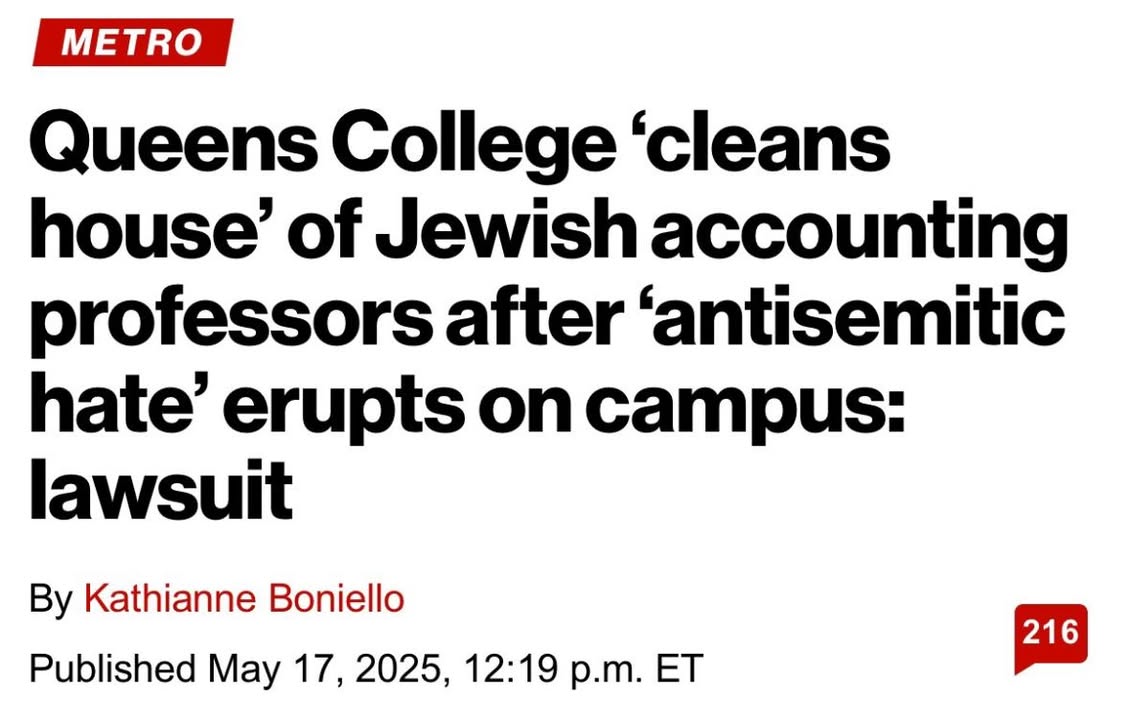Click the word 'house' in the headline
This screenshot has width=1130, height=720.
[141, 230]
